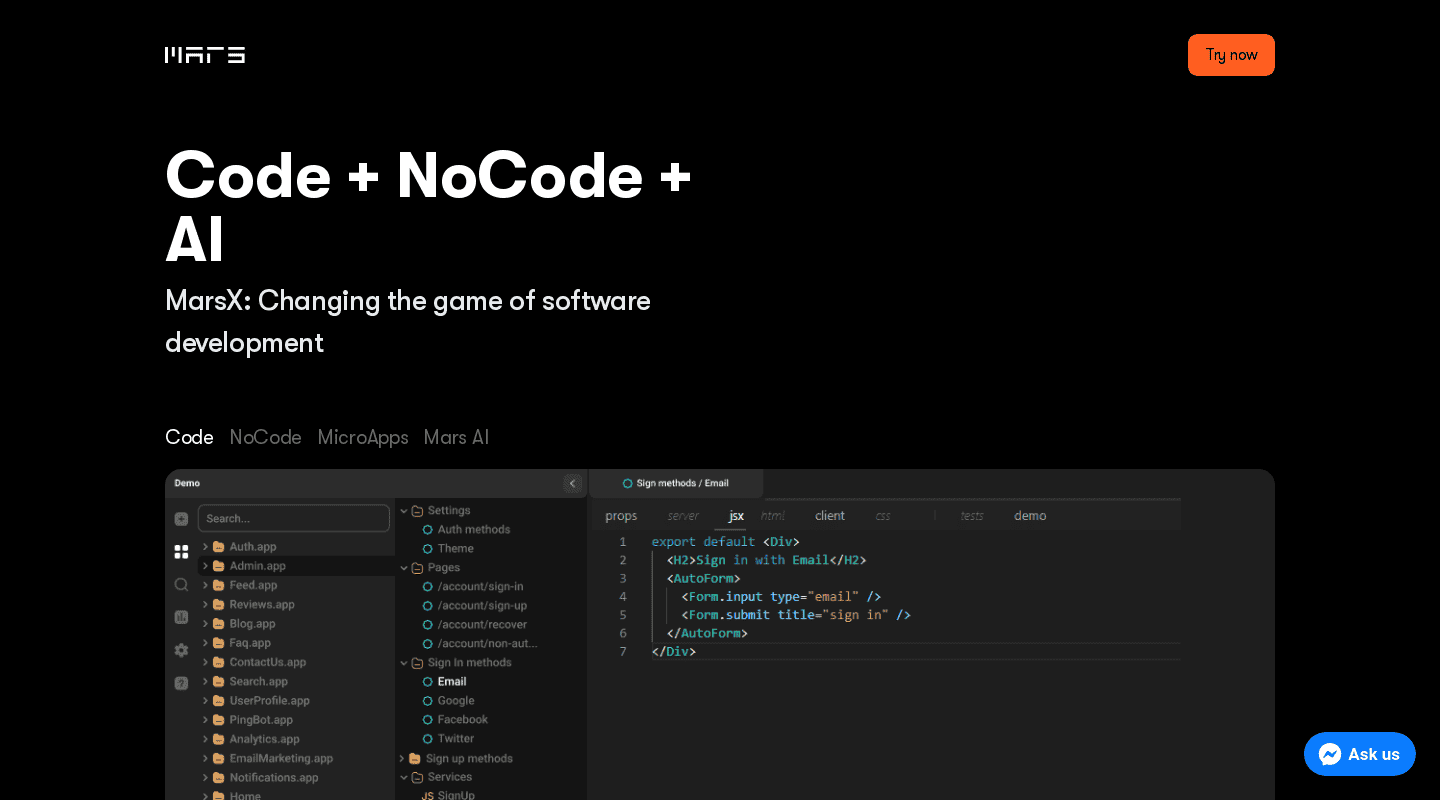1440x800 pixels.
Task: Open the /account/recover page item
Action: point(482,624)
